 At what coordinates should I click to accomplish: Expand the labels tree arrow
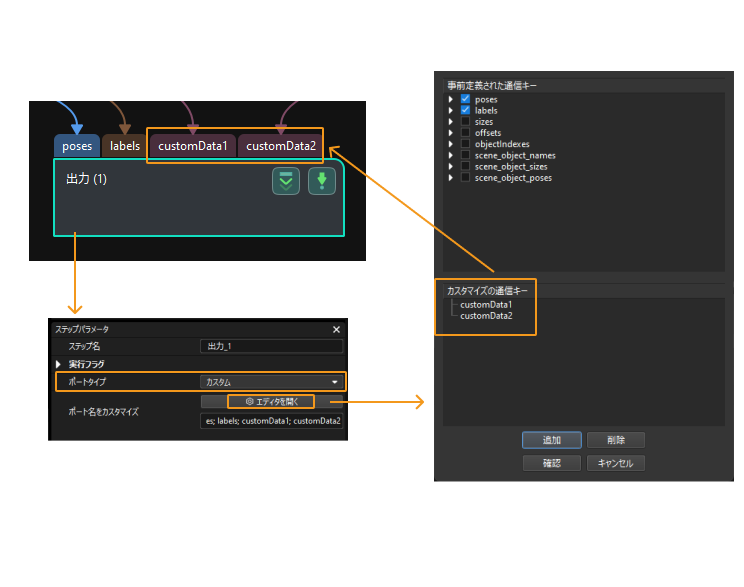tap(451, 110)
